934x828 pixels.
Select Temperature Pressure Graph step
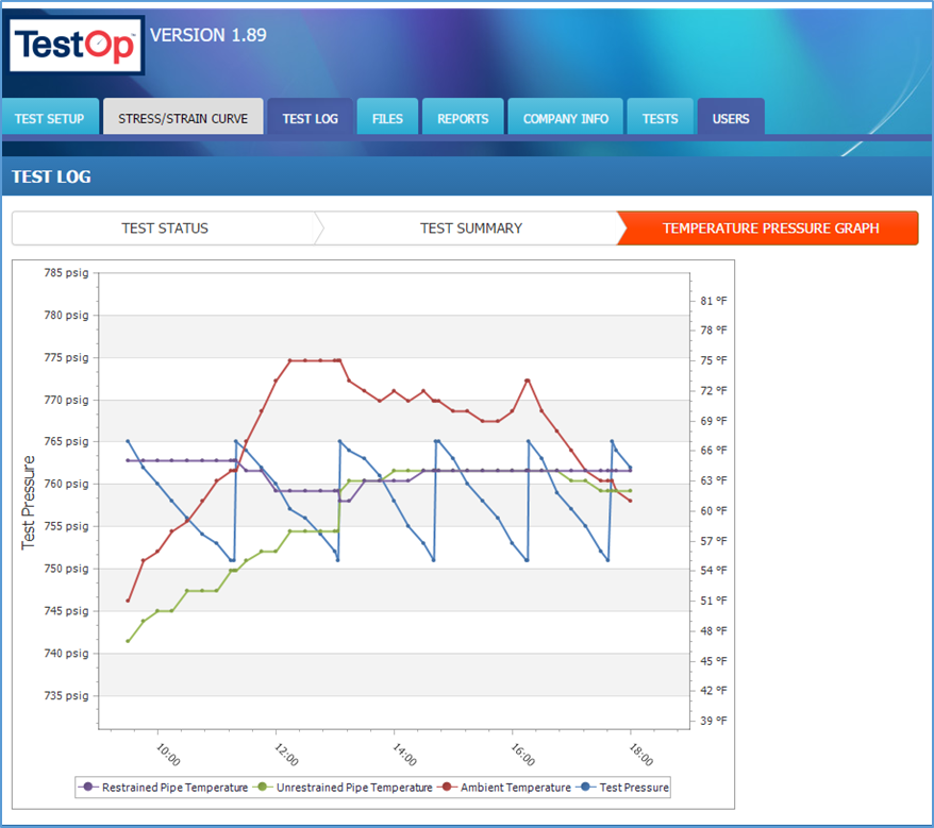click(x=770, y=228)
